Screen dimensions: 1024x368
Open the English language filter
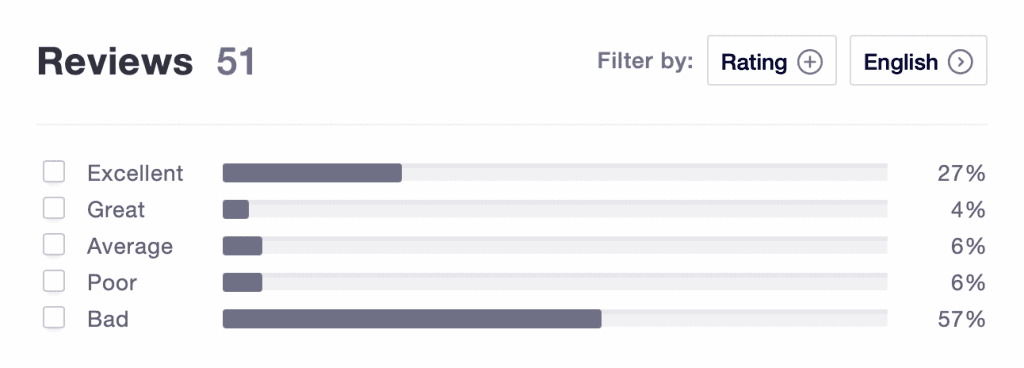pos(918,61)
